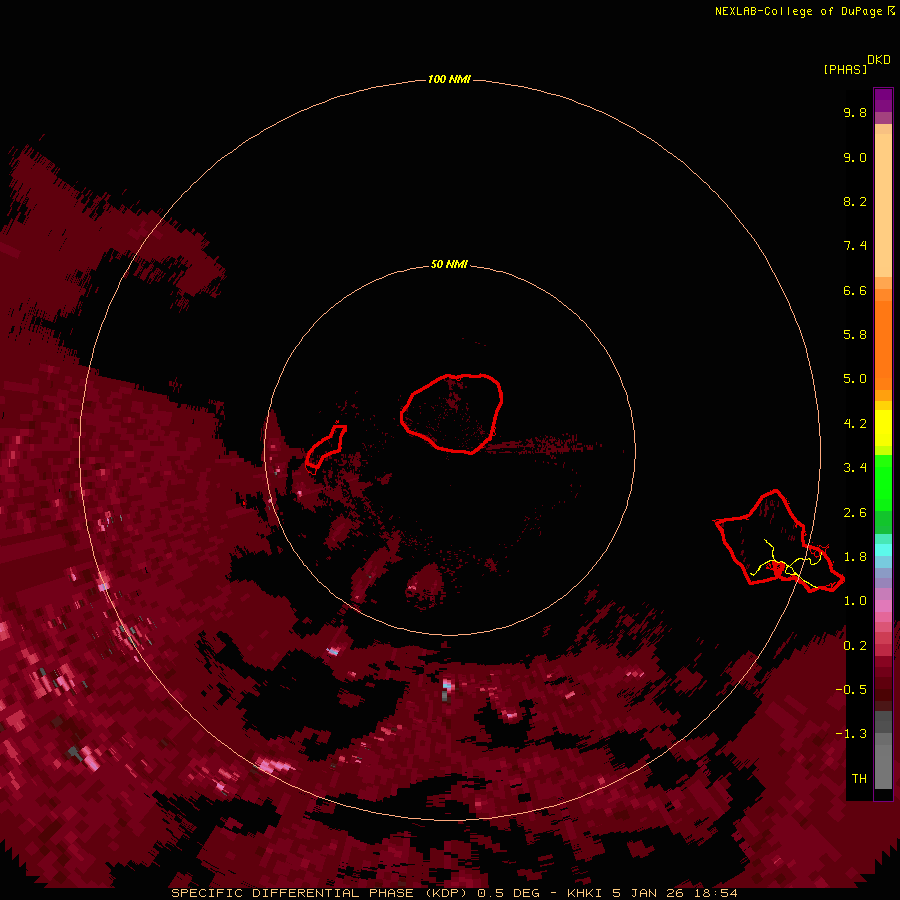
Task: Click the DKD label above the color scale
Action: click(x=879, y=60)
